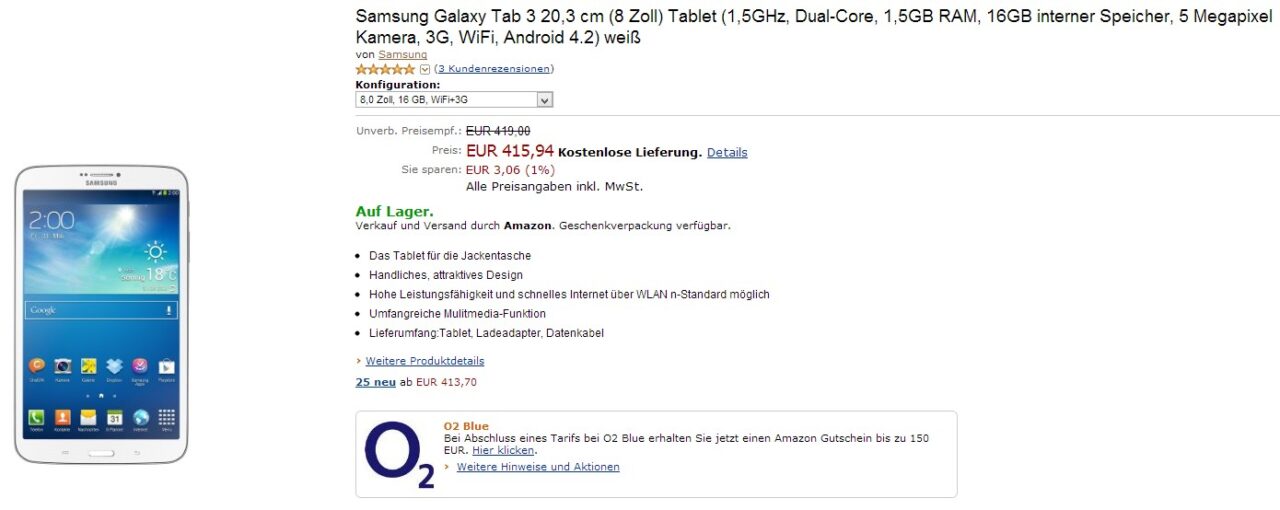The image size is (1280, 510).
Task: Click the Camera app icon on tablet screen
Action: [x=63, y=366]
